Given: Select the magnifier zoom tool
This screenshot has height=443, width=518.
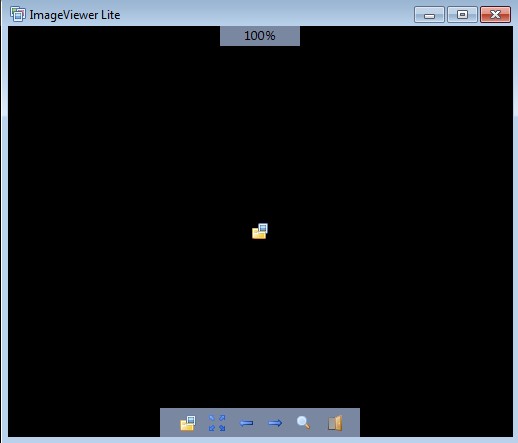Looking at the screenshot, I should [x=304, y=423].
